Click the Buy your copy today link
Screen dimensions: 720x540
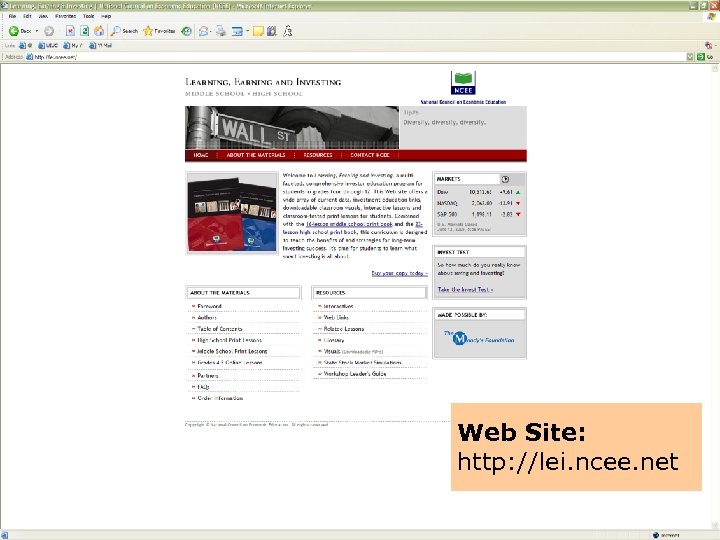[x=399, y=273]
